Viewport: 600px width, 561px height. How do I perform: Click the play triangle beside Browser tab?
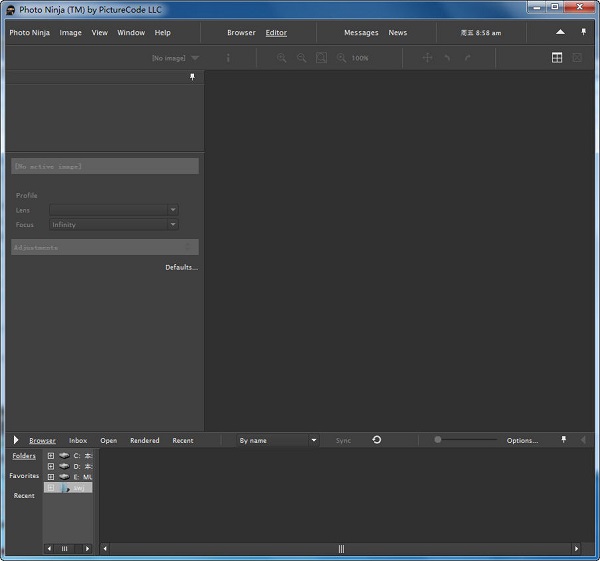(x=16, y=440)
